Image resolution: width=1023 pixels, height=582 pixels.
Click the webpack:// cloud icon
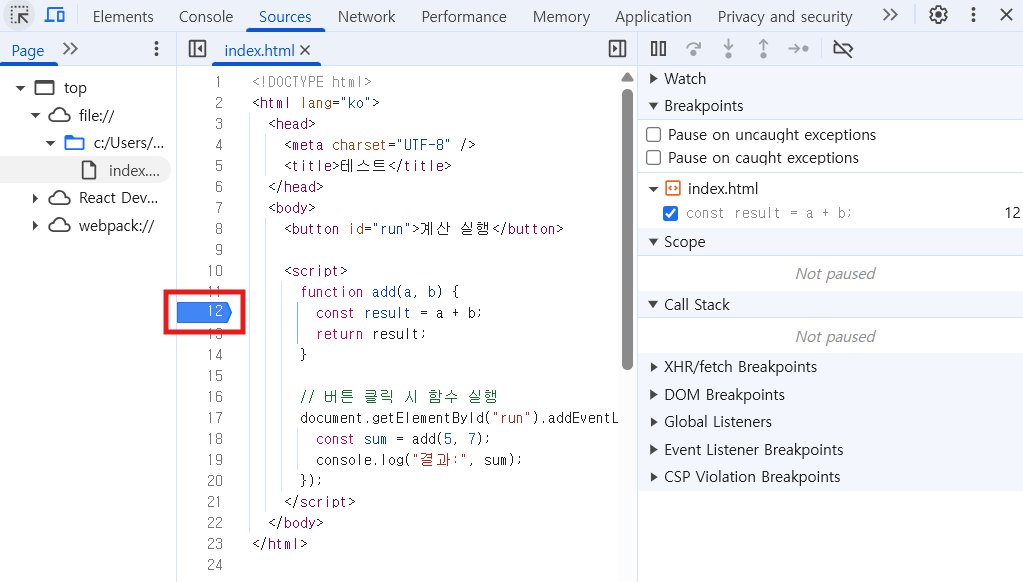(59, 226)
